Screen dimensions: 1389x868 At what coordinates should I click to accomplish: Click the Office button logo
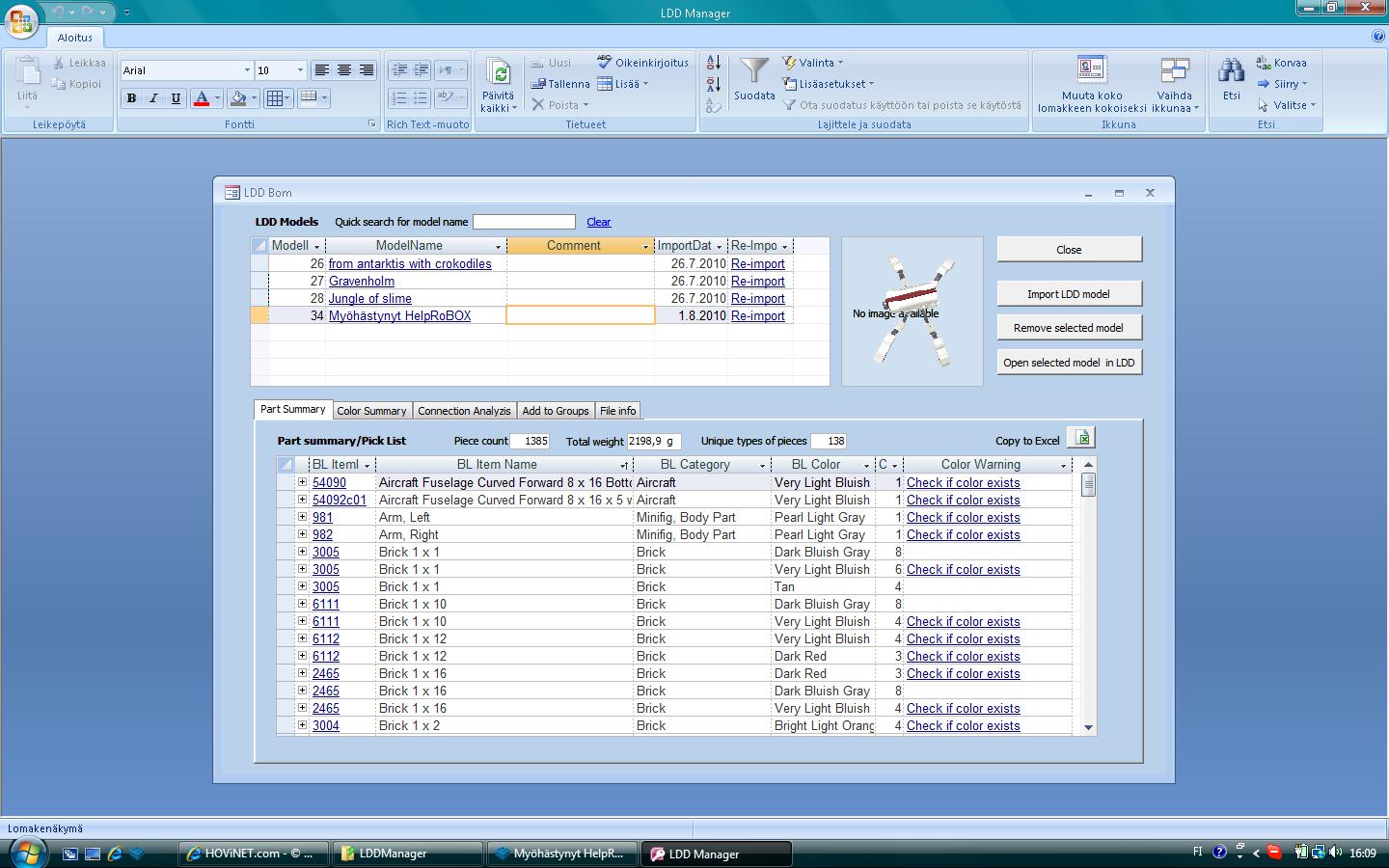pos(21,19)
